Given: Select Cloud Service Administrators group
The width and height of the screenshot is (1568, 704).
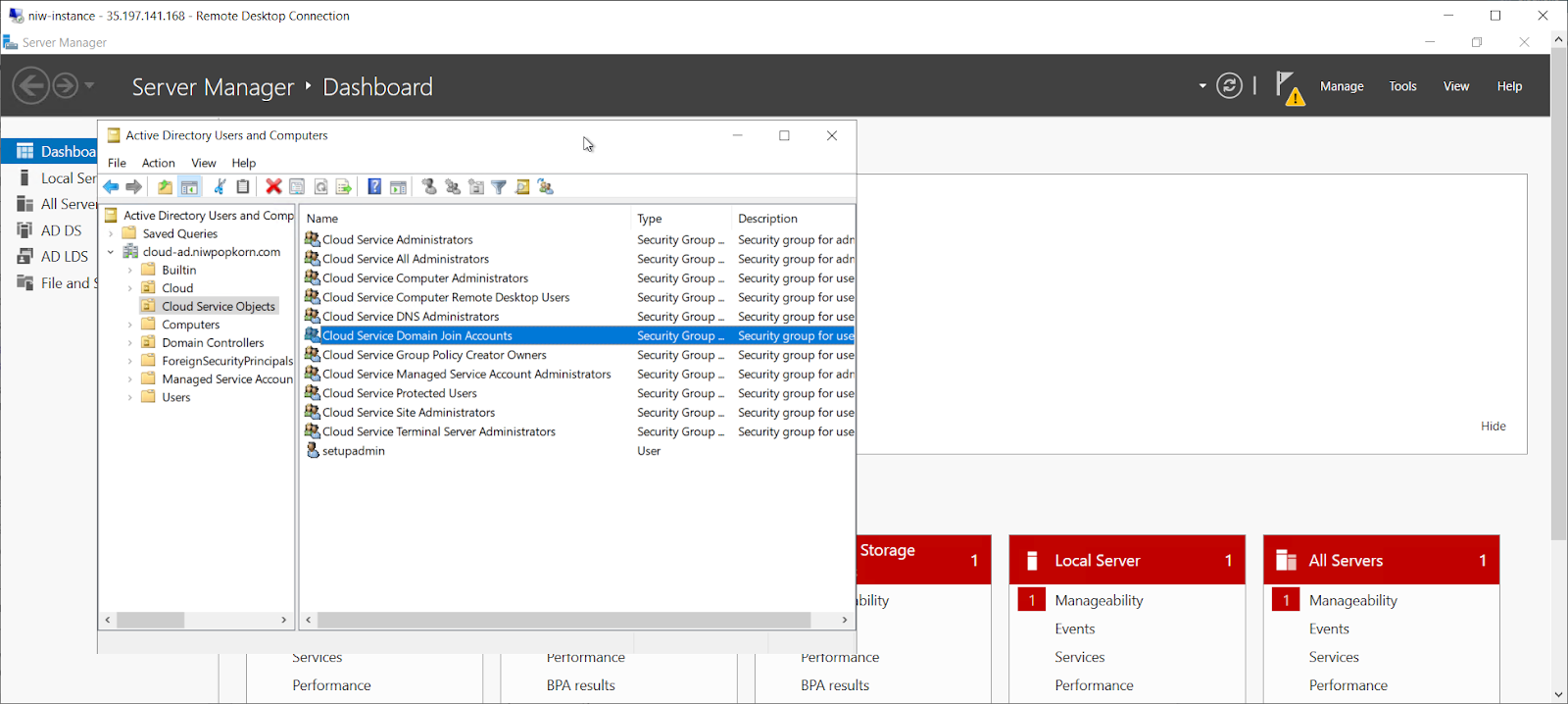Looking at the screenshot, I should 398,239.
